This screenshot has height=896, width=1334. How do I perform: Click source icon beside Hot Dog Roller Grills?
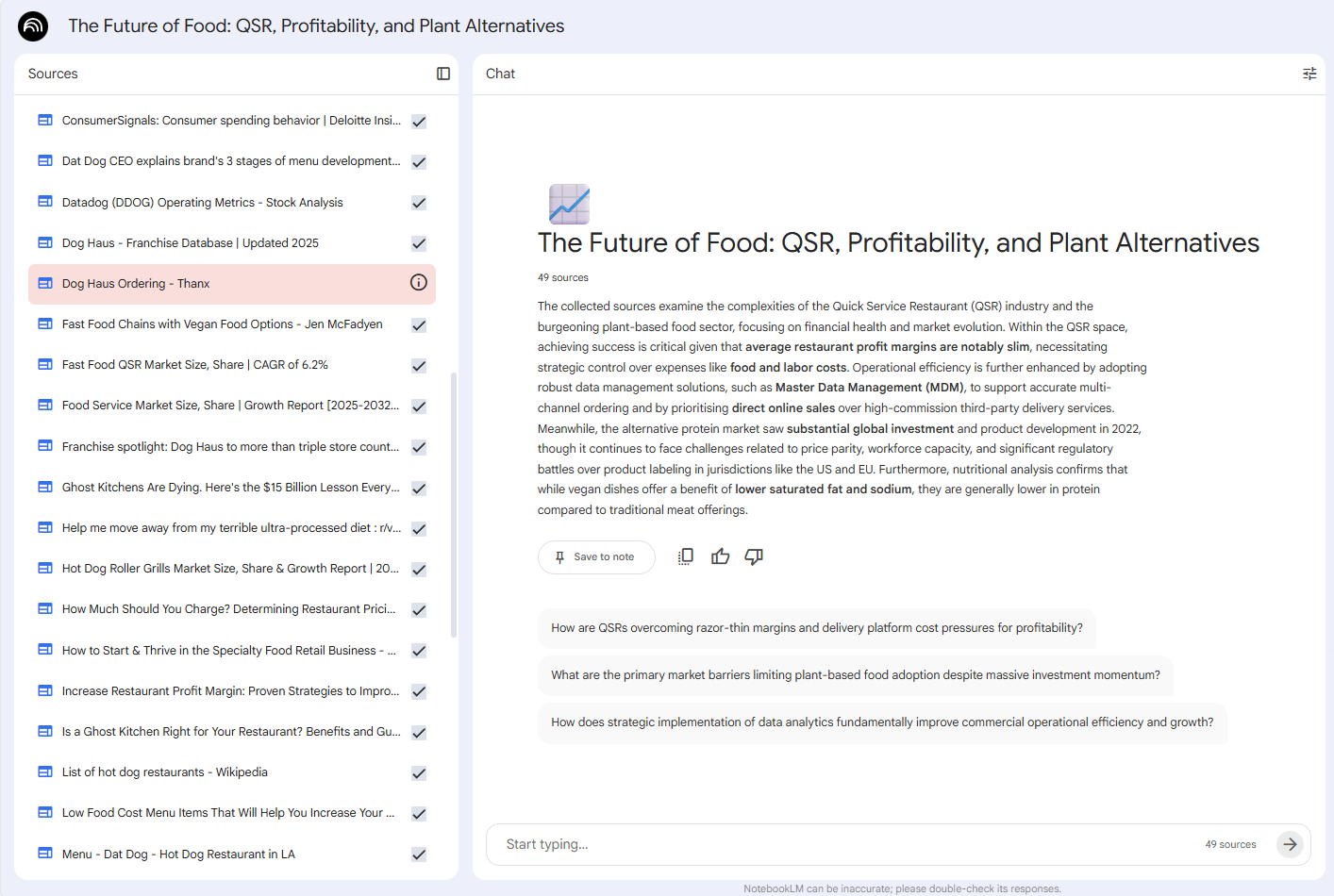click(45, 568)
